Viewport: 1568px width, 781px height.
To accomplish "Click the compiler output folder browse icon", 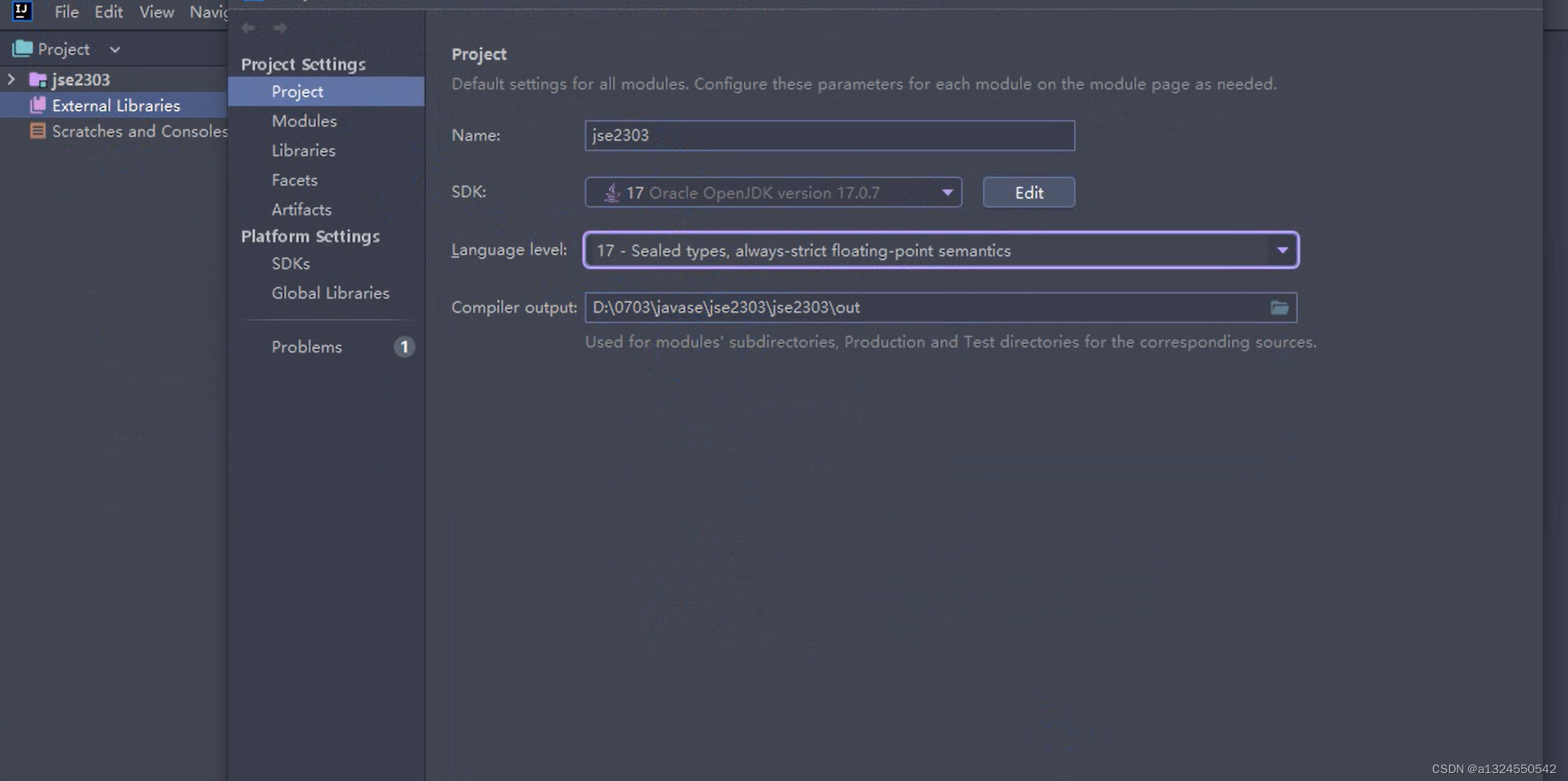I will 1279,307.
